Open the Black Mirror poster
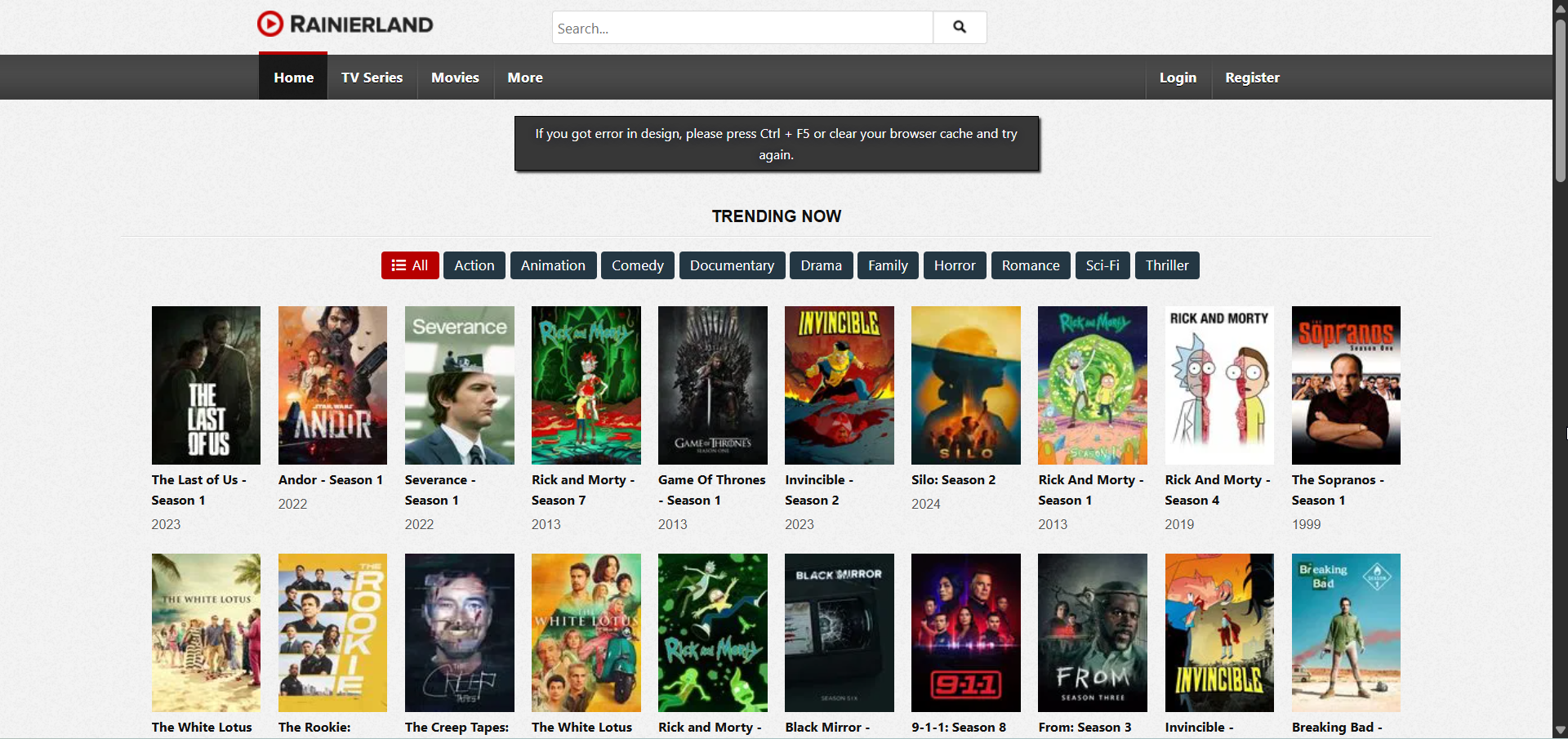The width and height of the screenshot is (1568, 739). coord(840,633)
